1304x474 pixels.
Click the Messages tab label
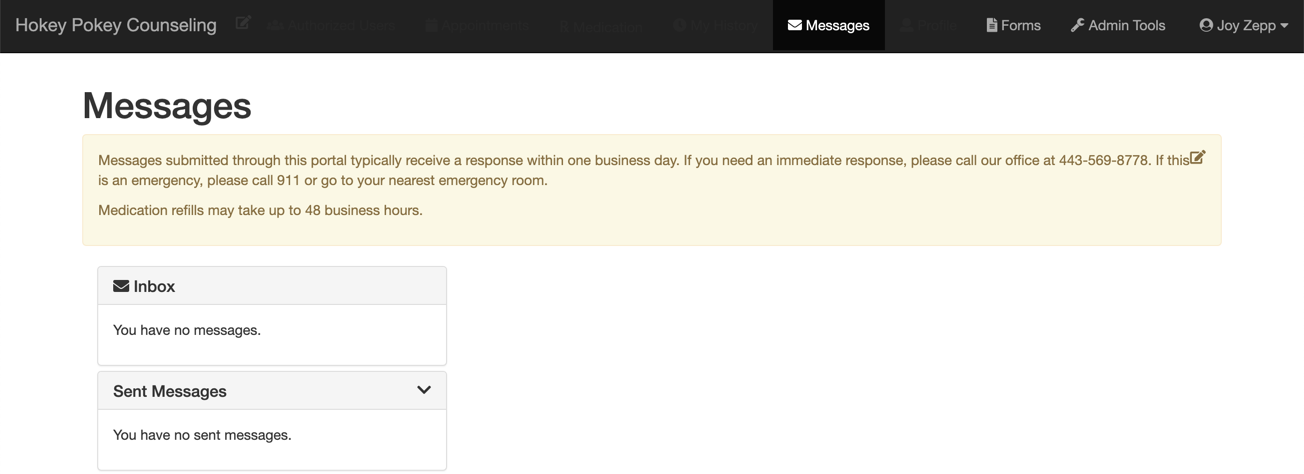(x=837, y=25)
